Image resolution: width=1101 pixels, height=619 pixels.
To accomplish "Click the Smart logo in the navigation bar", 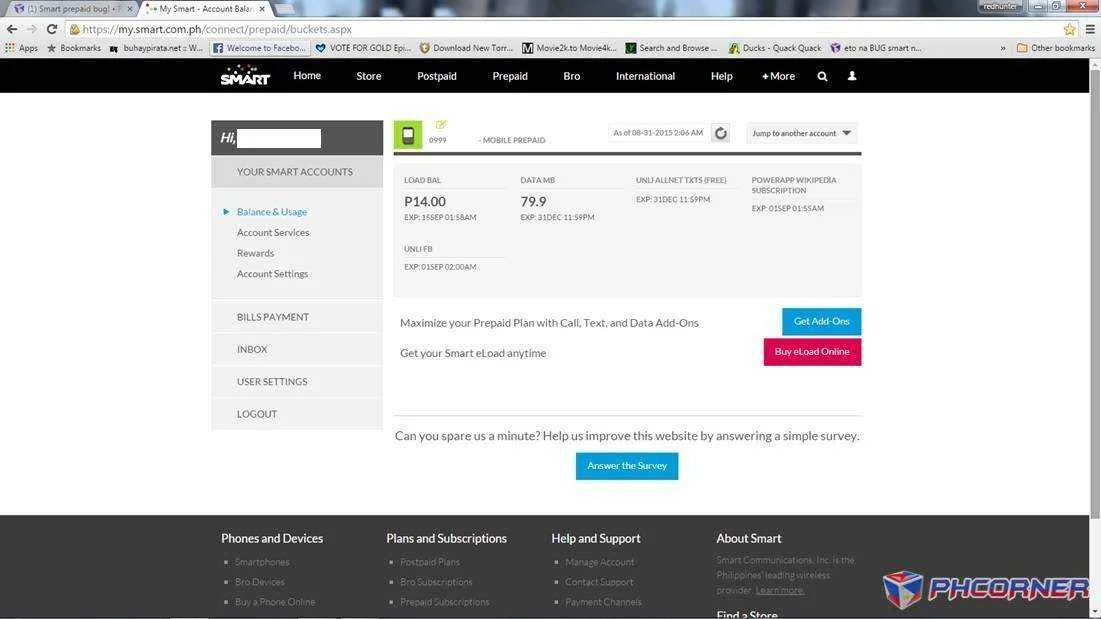I will (244, 75).
